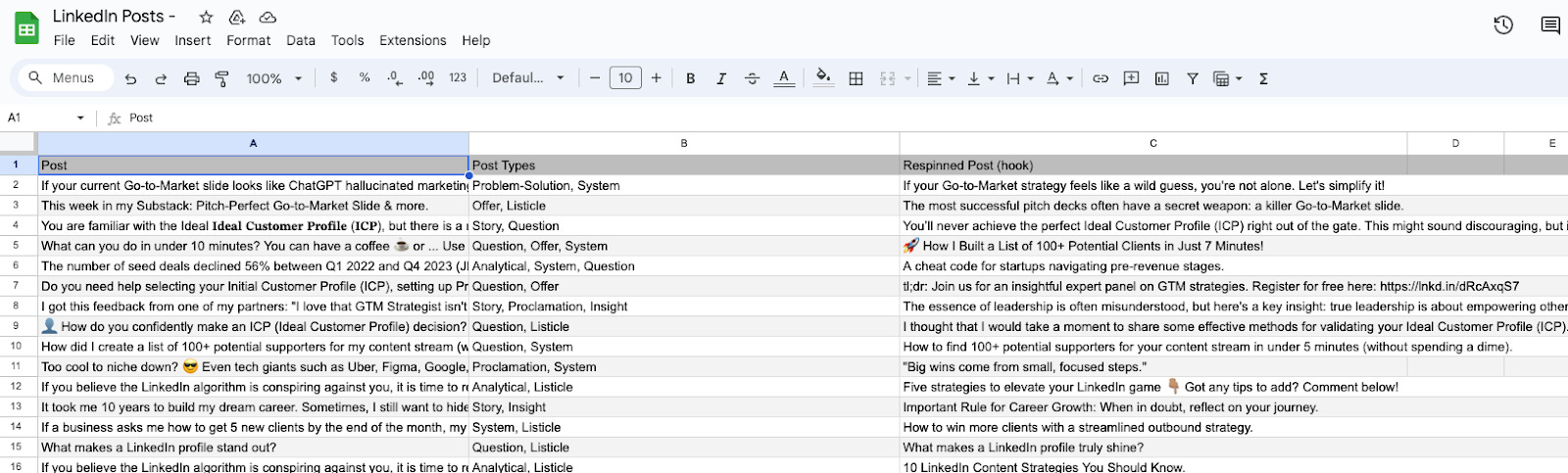Screen dimensions: 1568x473
Task: Select row 7 header
Action: [x=17, y=286]
